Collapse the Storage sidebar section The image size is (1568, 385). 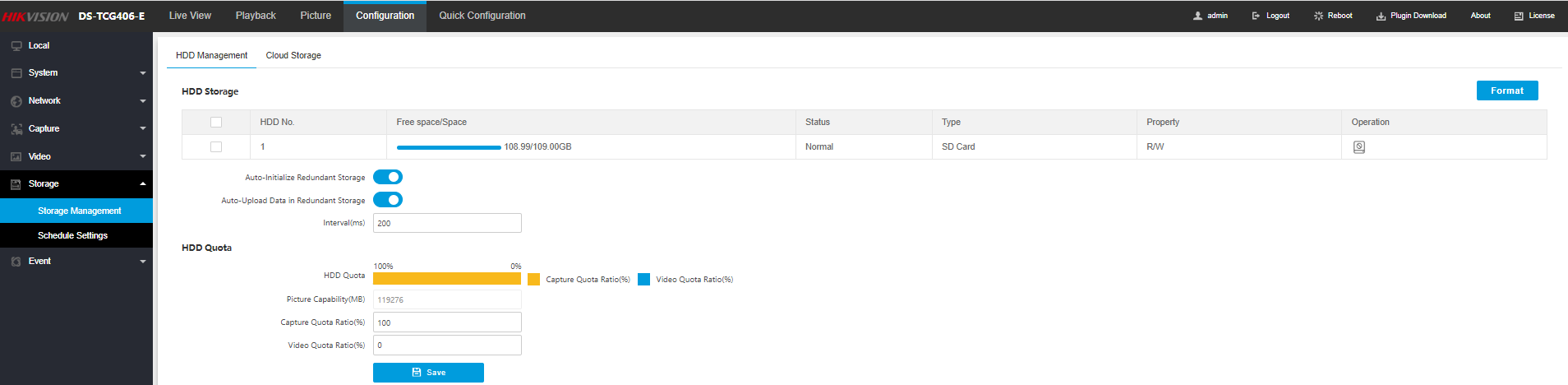coord(76,184)
